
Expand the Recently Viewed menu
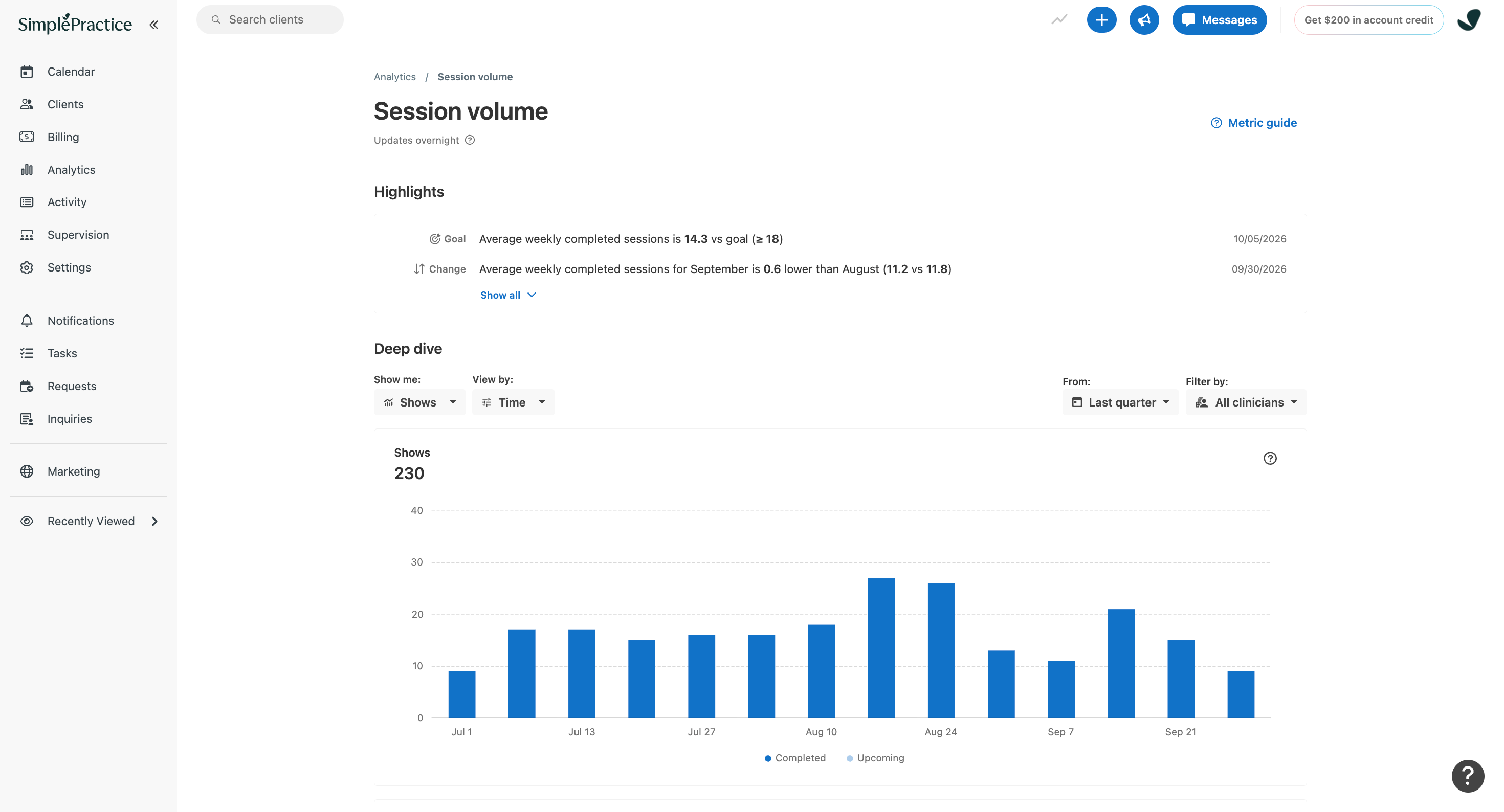[x=88, y=521]
